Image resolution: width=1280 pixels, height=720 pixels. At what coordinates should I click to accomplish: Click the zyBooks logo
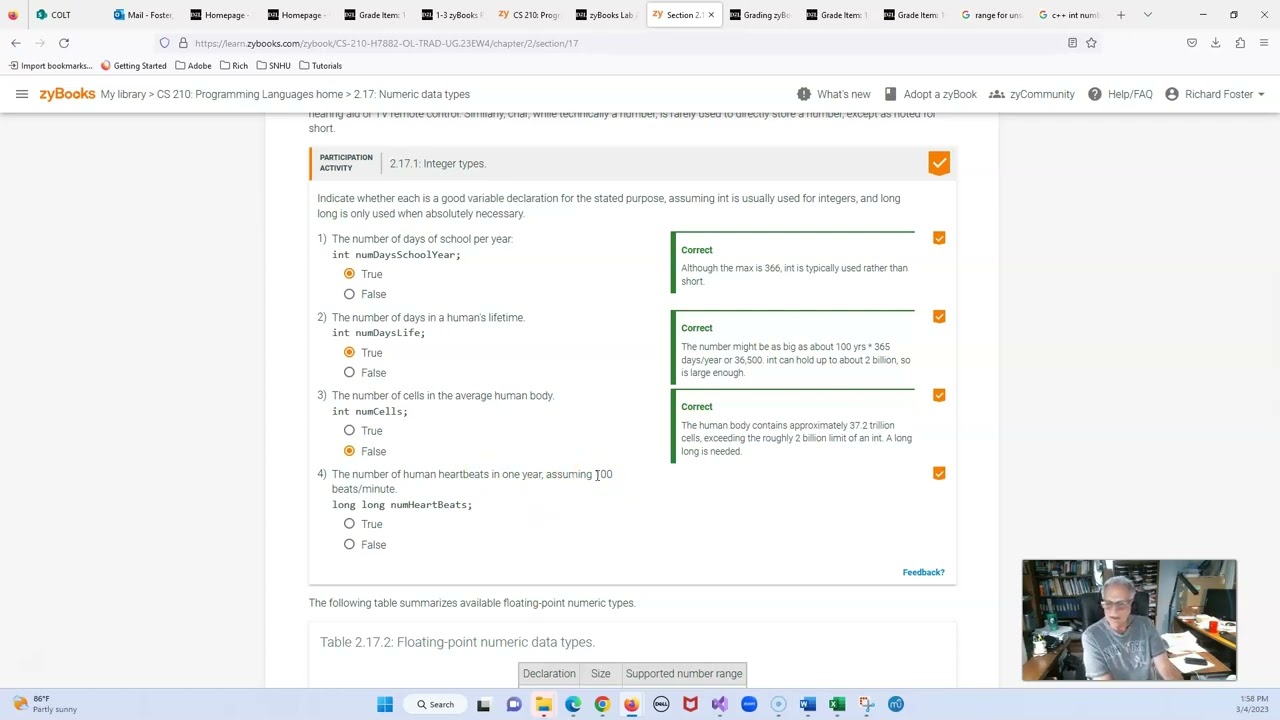pyautogui.click(x=67, y=94)
